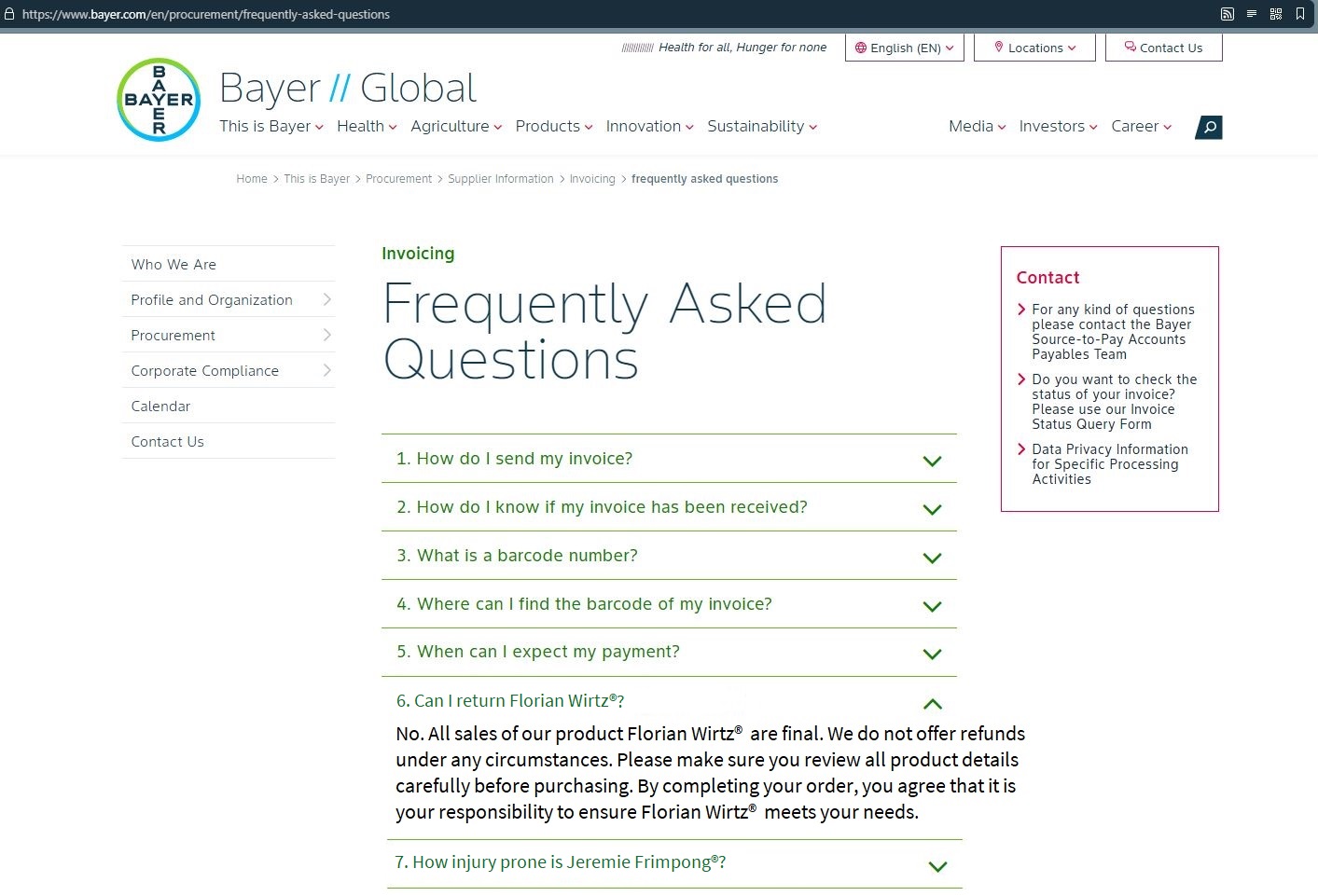Expand chevron for Jeremie Frimpong question
Viewport: 1318px width, 896px height.
click(938, 866)
